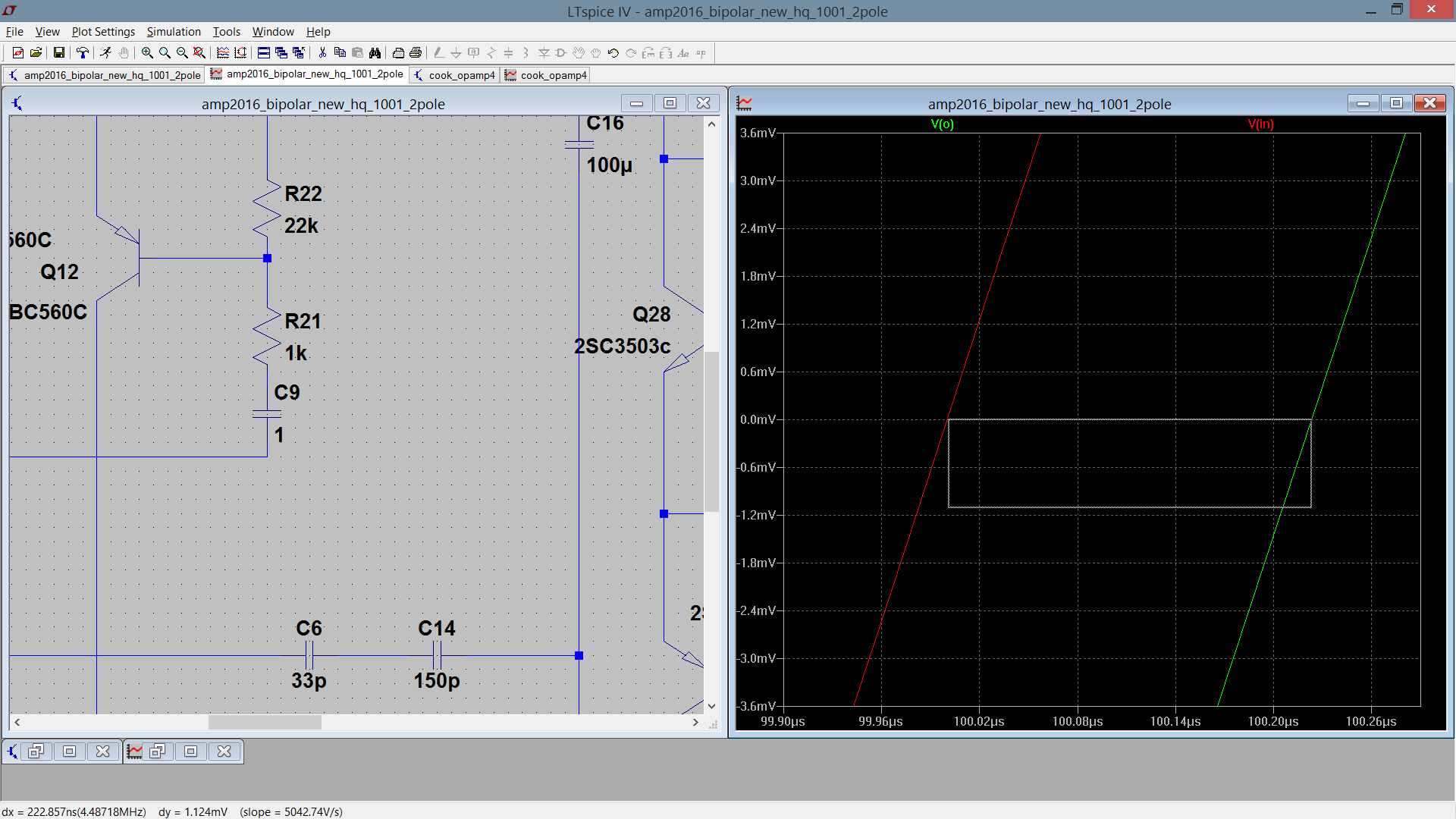Click the Ground symbol toolbar icon
Image resolution: width=1456 pixels, height=819 pixels.
point(456,52)
